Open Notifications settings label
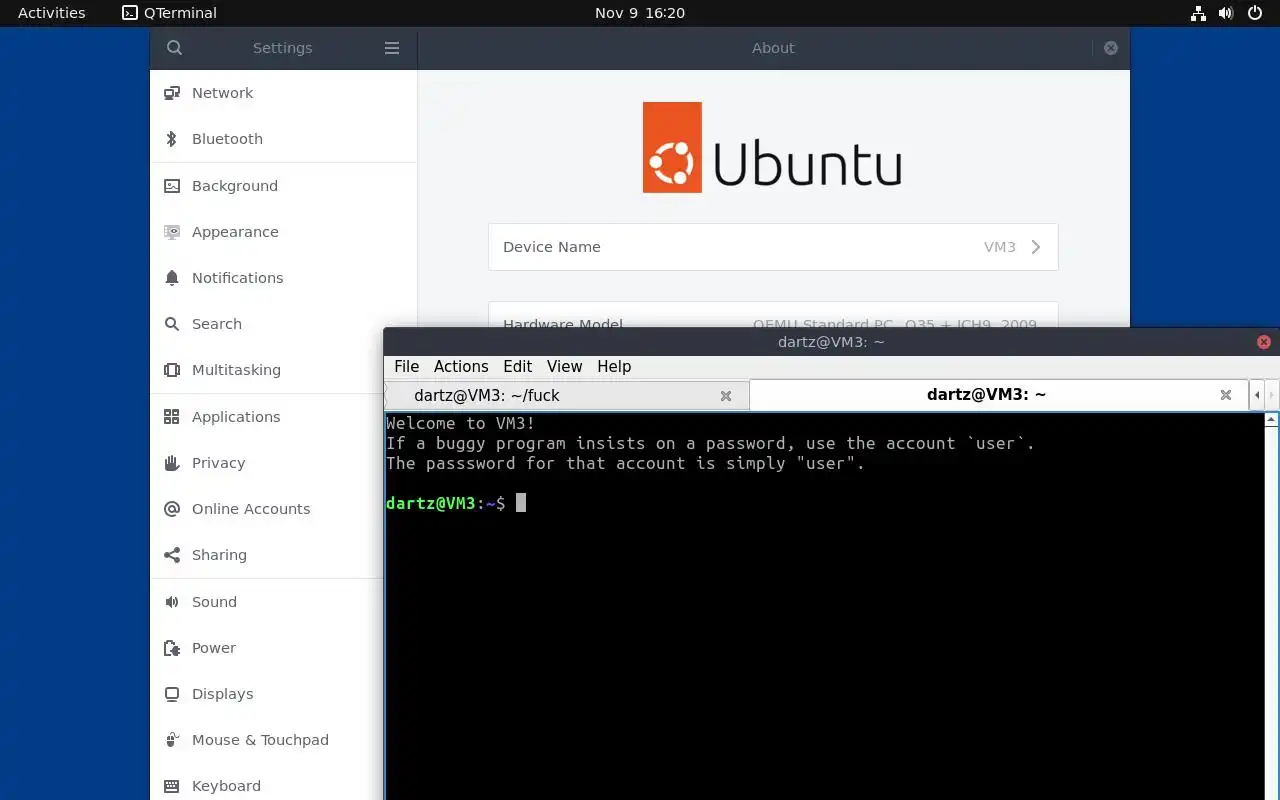This screenshot has width=1280, height=800. [x=237, y=278]
